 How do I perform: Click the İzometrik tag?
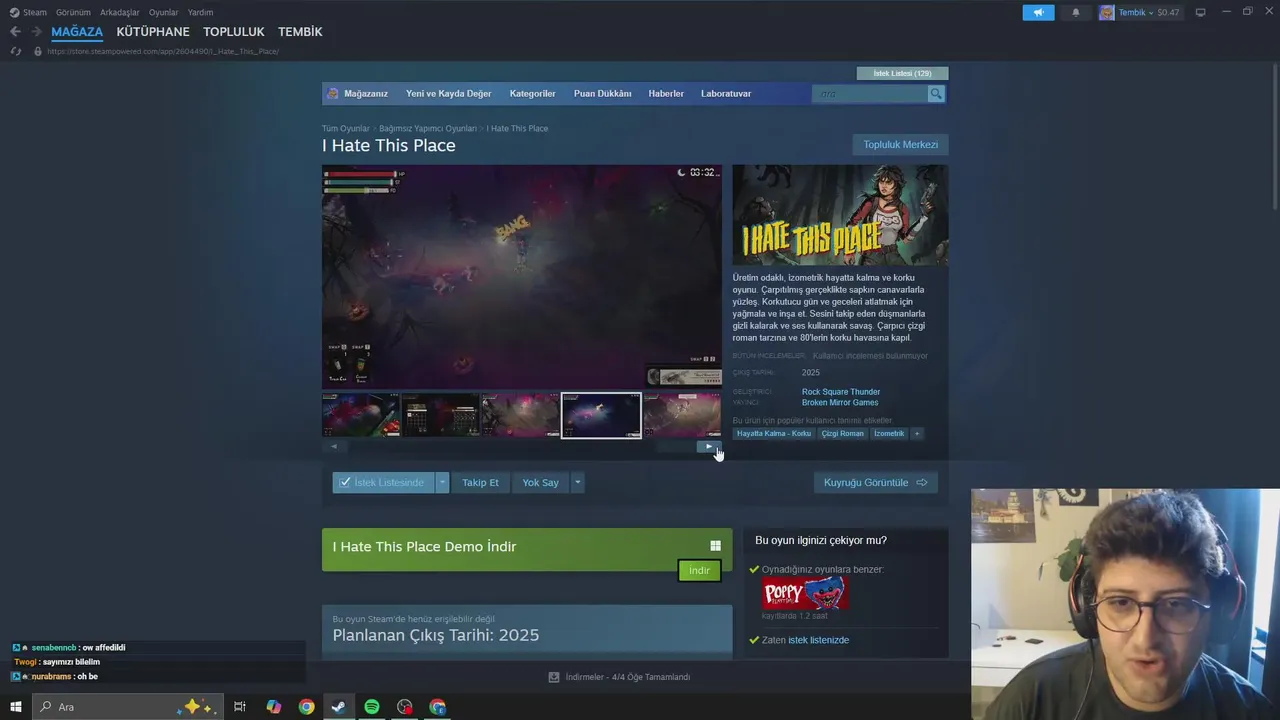(x=889, y=434)
